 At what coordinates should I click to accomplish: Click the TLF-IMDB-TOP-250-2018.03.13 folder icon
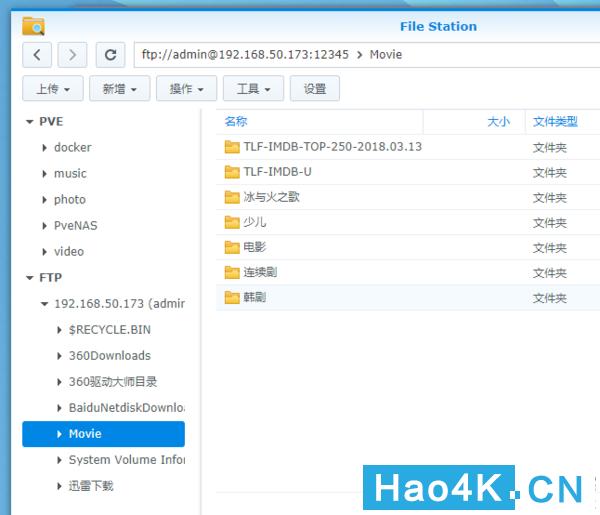click(x=232, y=147)
